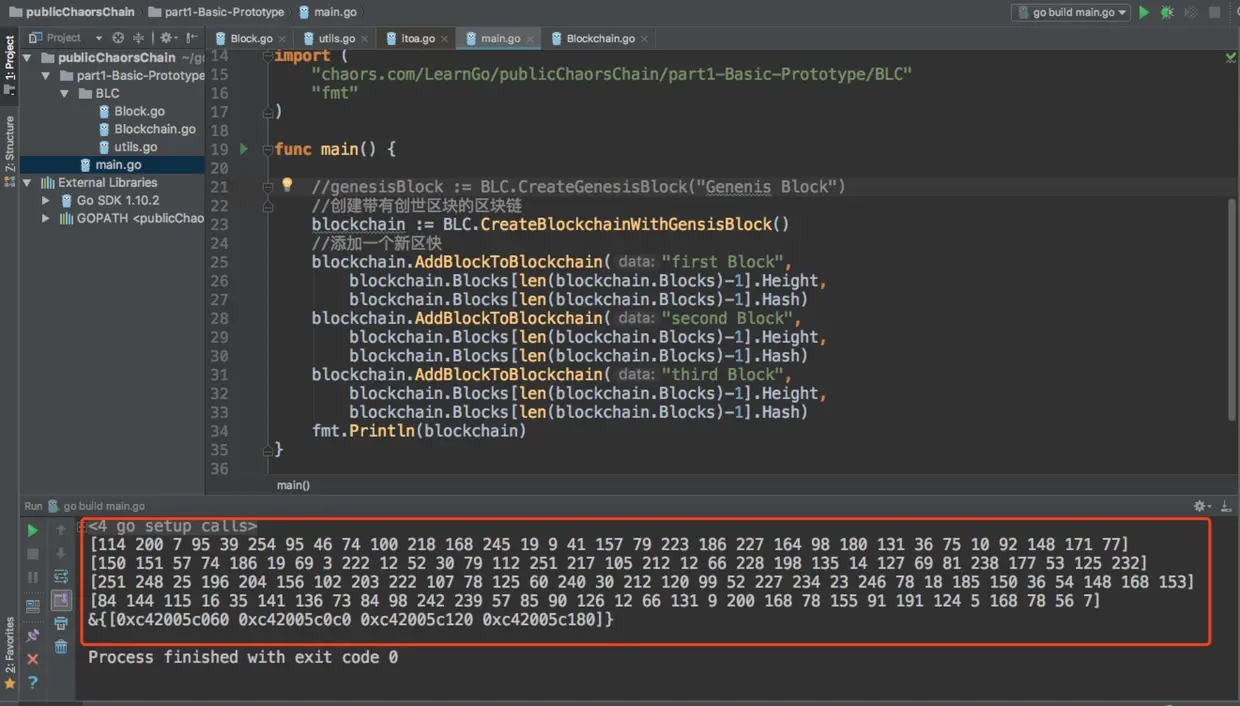This screenshot has height=706, width=1240.
Task: Click the publicChaorsChain breadcrumb in the navigation bar
Action: (71, 12)
